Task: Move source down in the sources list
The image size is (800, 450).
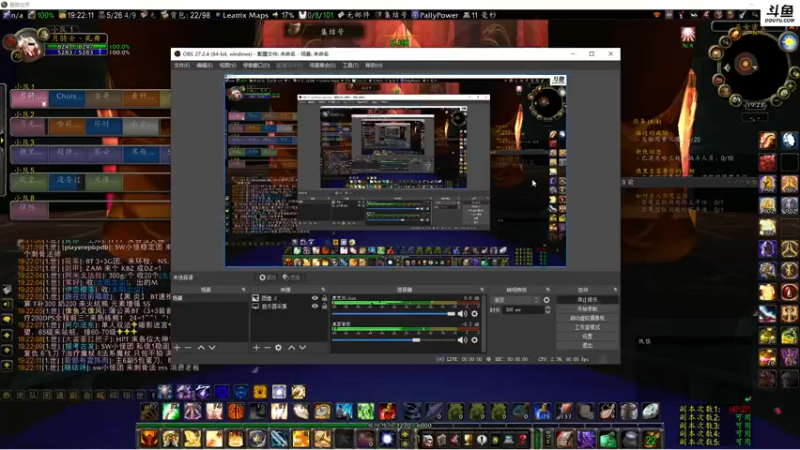Action: [x=303, y=347]
